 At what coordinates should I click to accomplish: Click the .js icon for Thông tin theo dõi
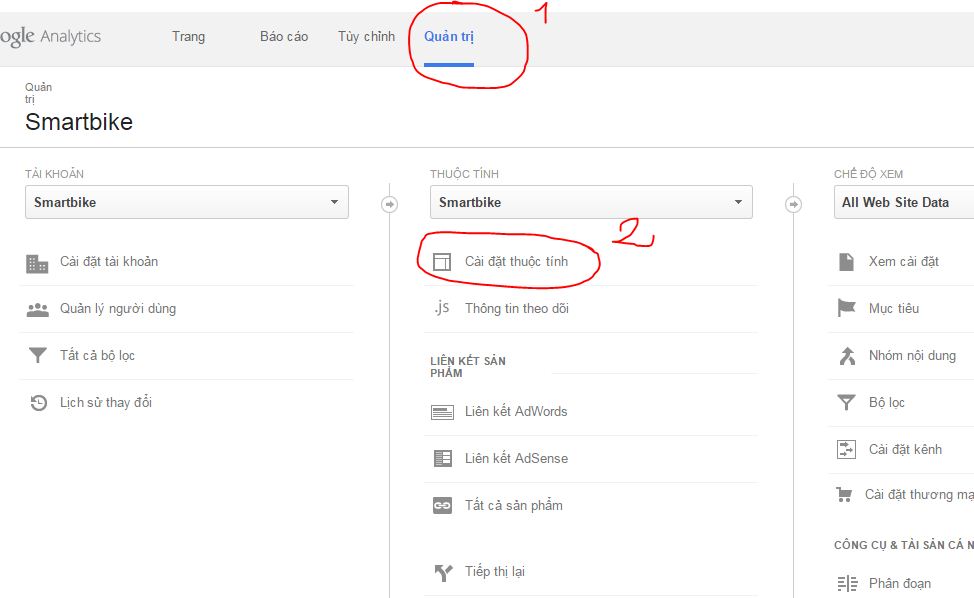pos(442,307)
